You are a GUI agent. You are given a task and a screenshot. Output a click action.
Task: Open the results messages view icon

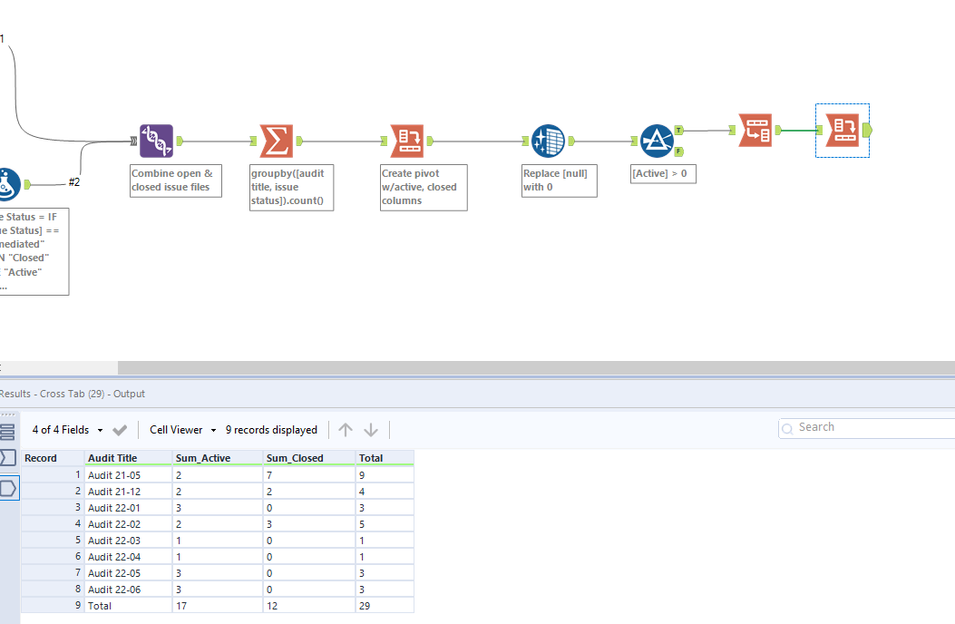[7, 432]
